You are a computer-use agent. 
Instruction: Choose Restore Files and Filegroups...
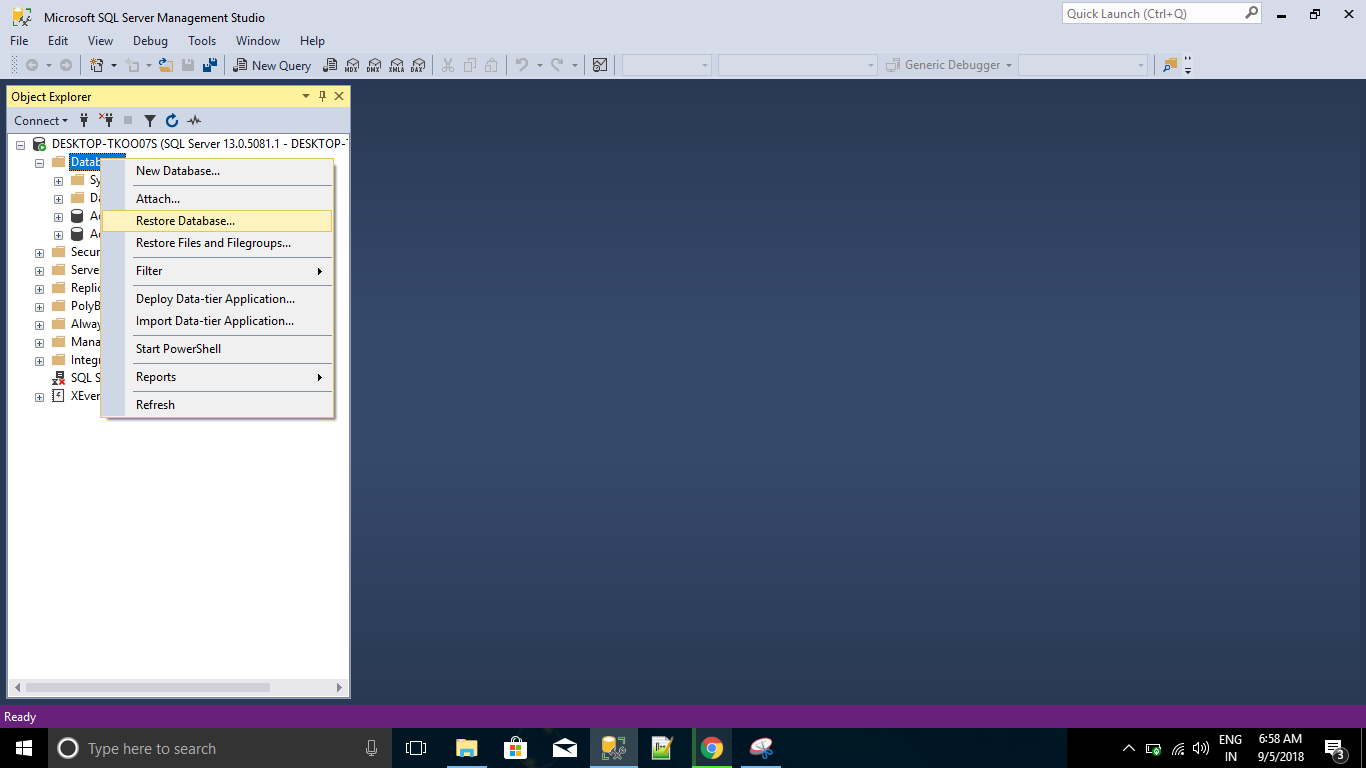pyautogui.click(x=218, y=243)
